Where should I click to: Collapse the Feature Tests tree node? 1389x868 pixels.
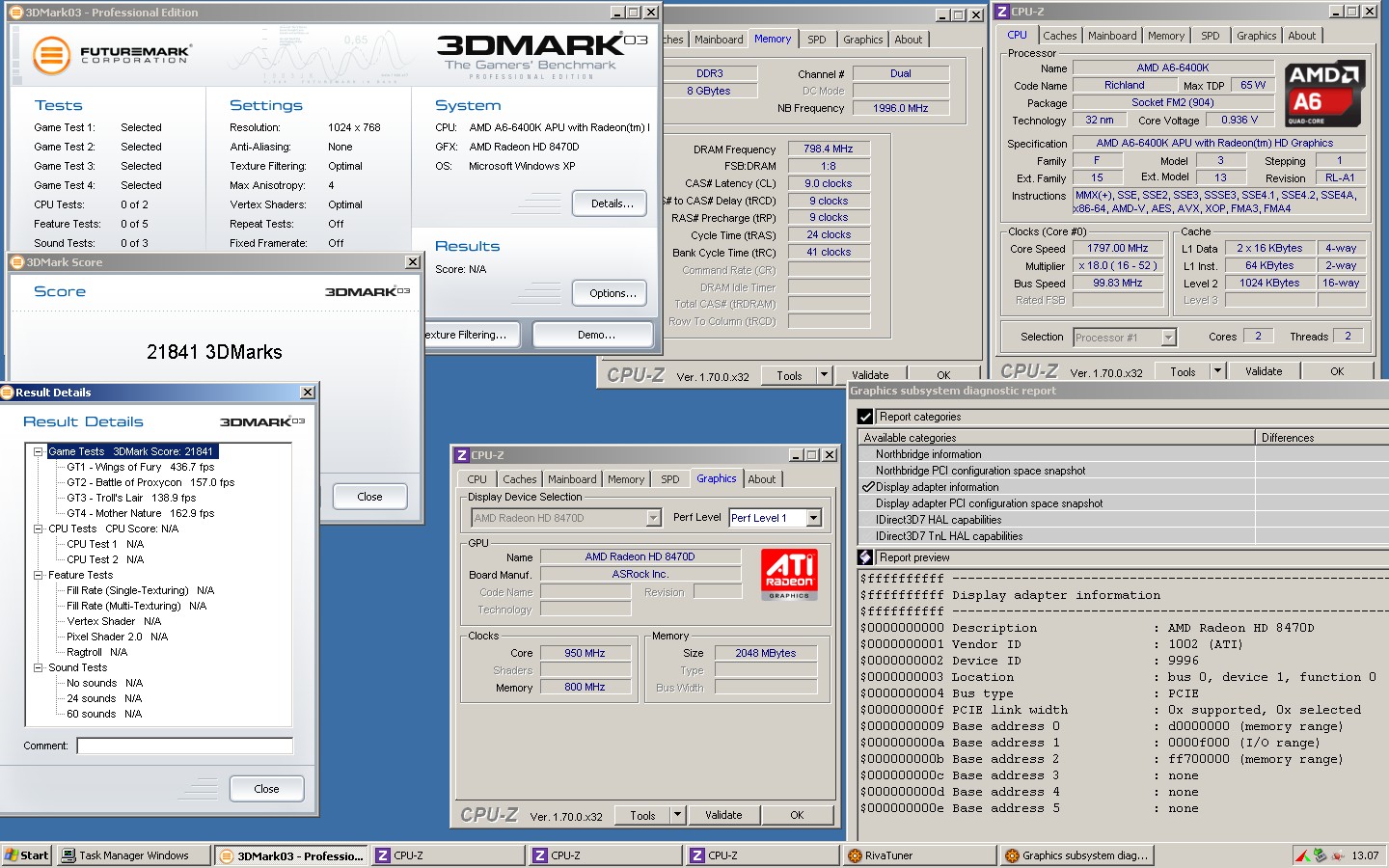(39, 575)
